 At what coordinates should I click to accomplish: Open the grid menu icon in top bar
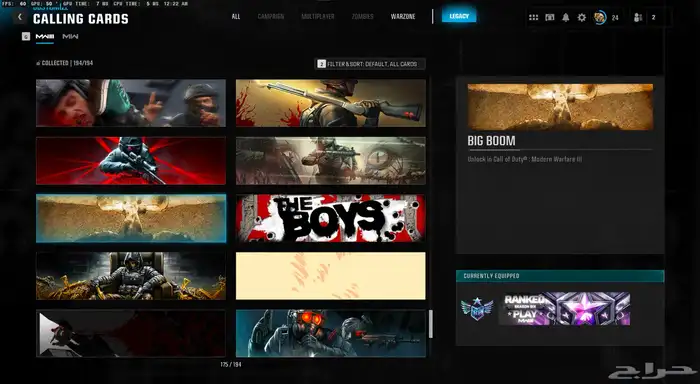(533, 17)
